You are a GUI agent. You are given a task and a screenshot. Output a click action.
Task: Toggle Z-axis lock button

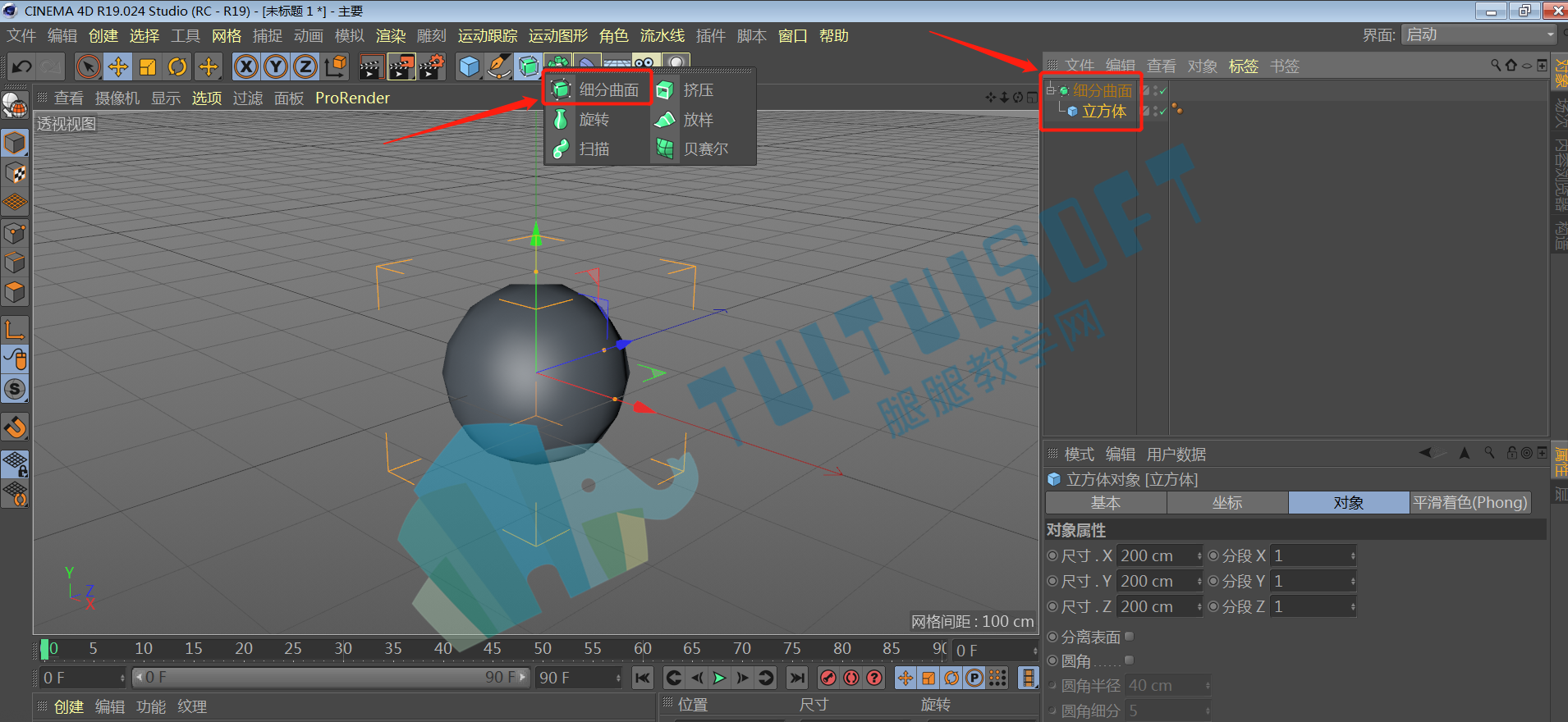(305, 66)
